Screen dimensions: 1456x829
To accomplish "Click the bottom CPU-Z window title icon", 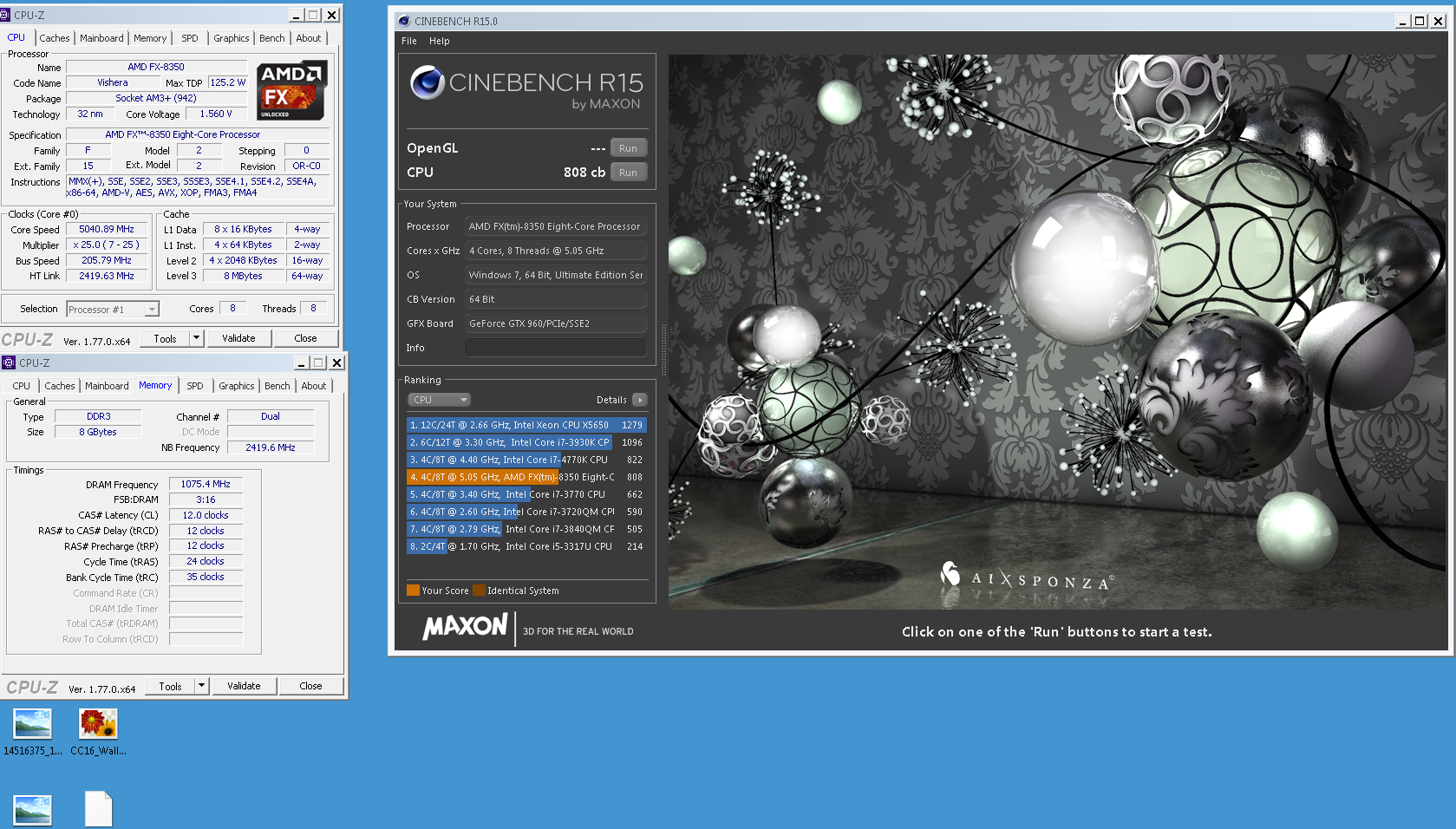I will tap(9, 362).
